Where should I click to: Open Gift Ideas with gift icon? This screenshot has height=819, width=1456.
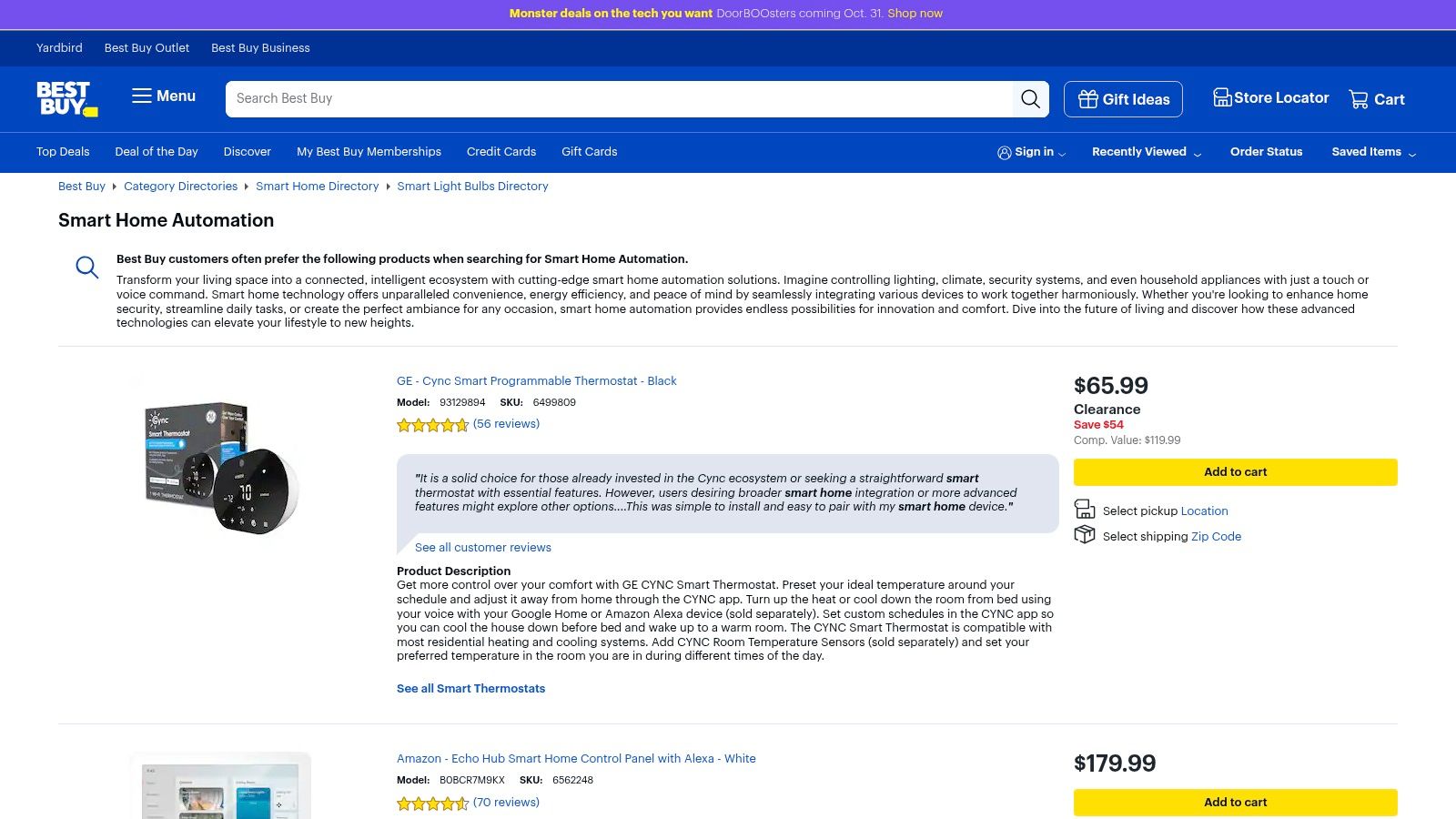1123,99
